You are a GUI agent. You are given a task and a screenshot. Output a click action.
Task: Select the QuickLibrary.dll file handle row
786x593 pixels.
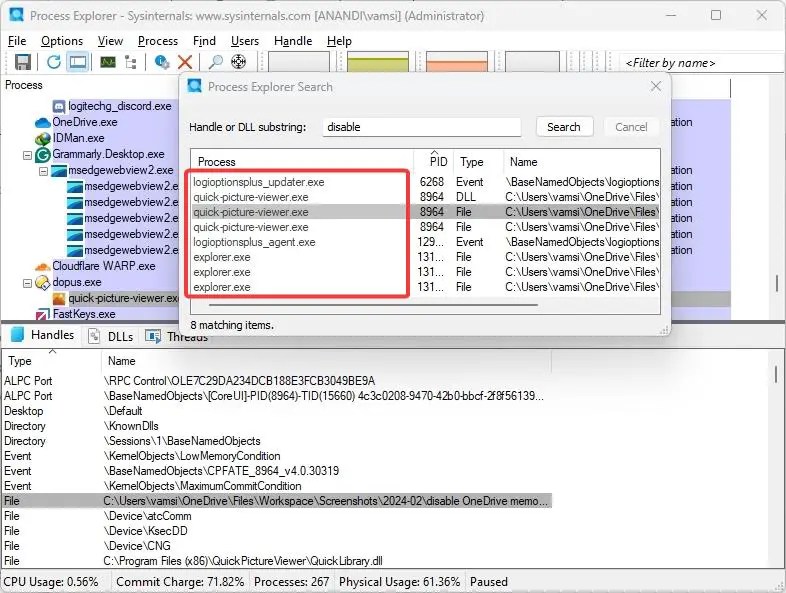tap(277, 561)
